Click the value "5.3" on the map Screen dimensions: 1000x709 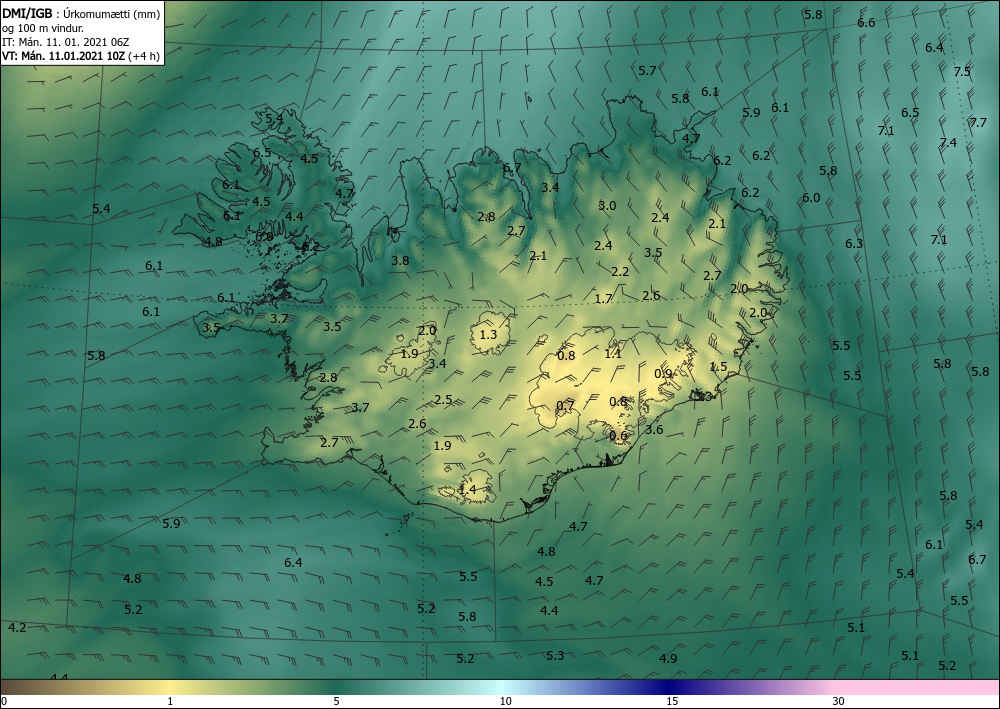pyautogui.click(x=555, y=655)
